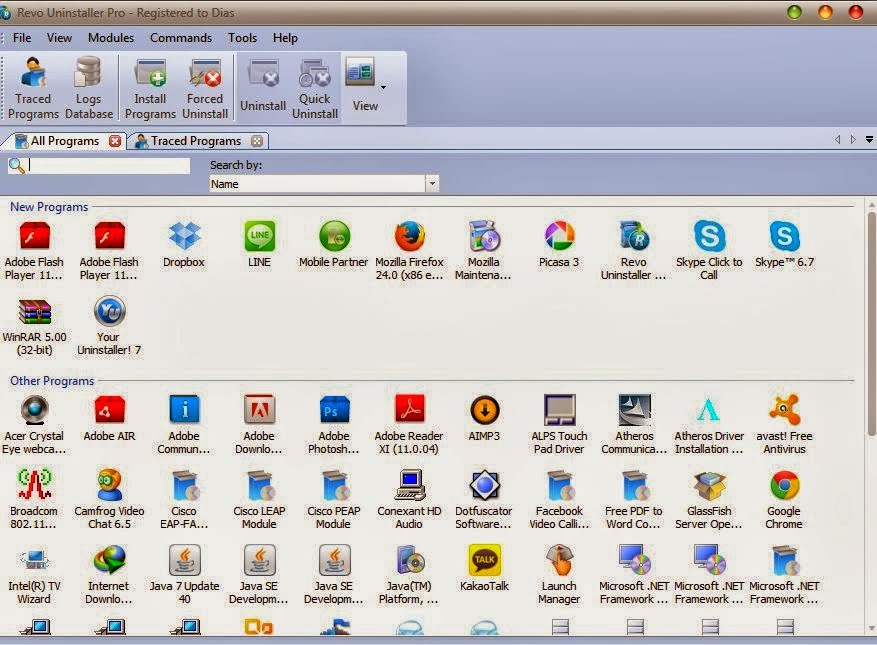Screen dimensions: 877x645
Task: Launch Forced Uninstall tool
Action: click(205, 88)
